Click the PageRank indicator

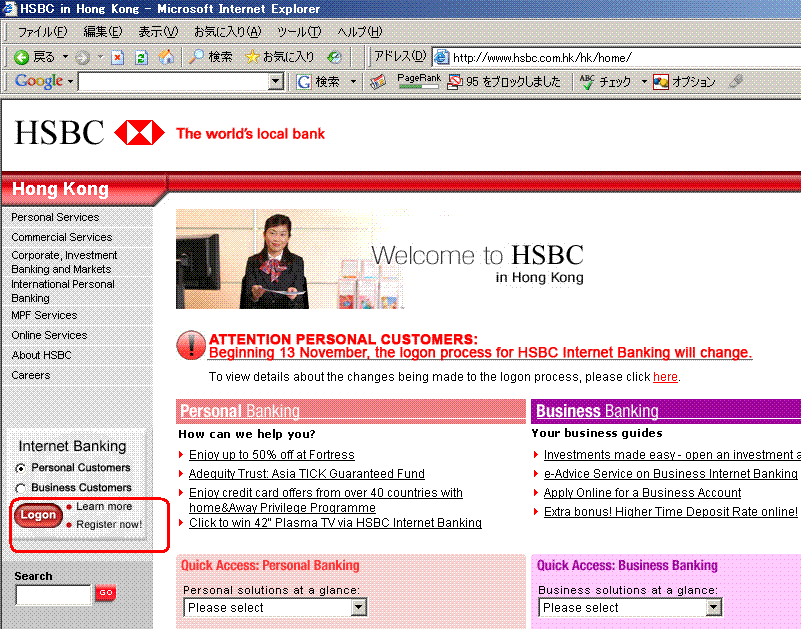point(418,81)
